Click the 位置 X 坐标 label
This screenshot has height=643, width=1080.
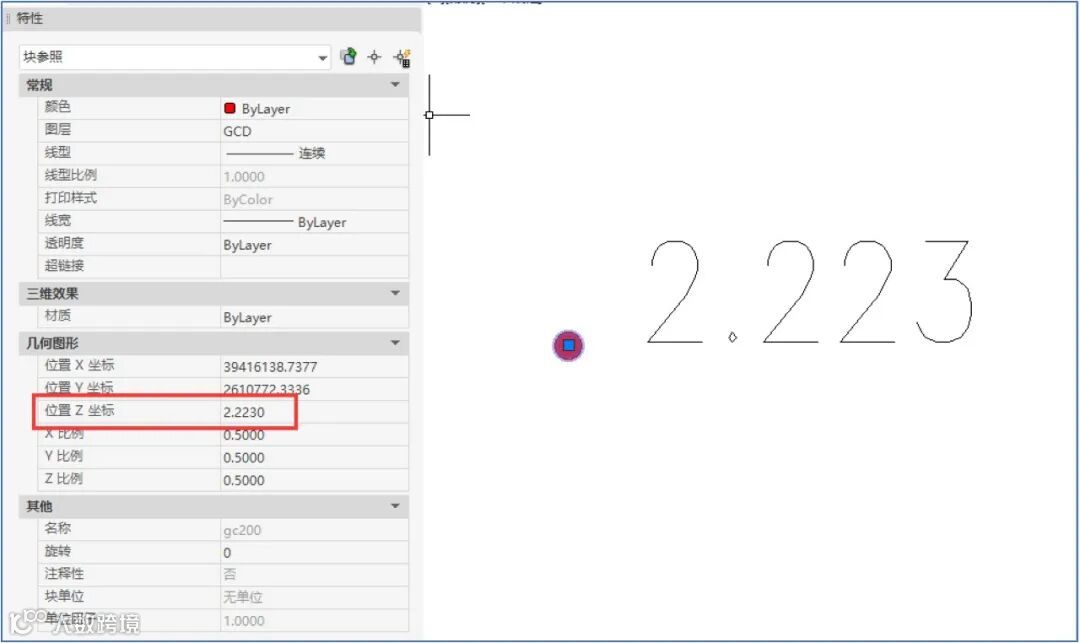[79, 365]
